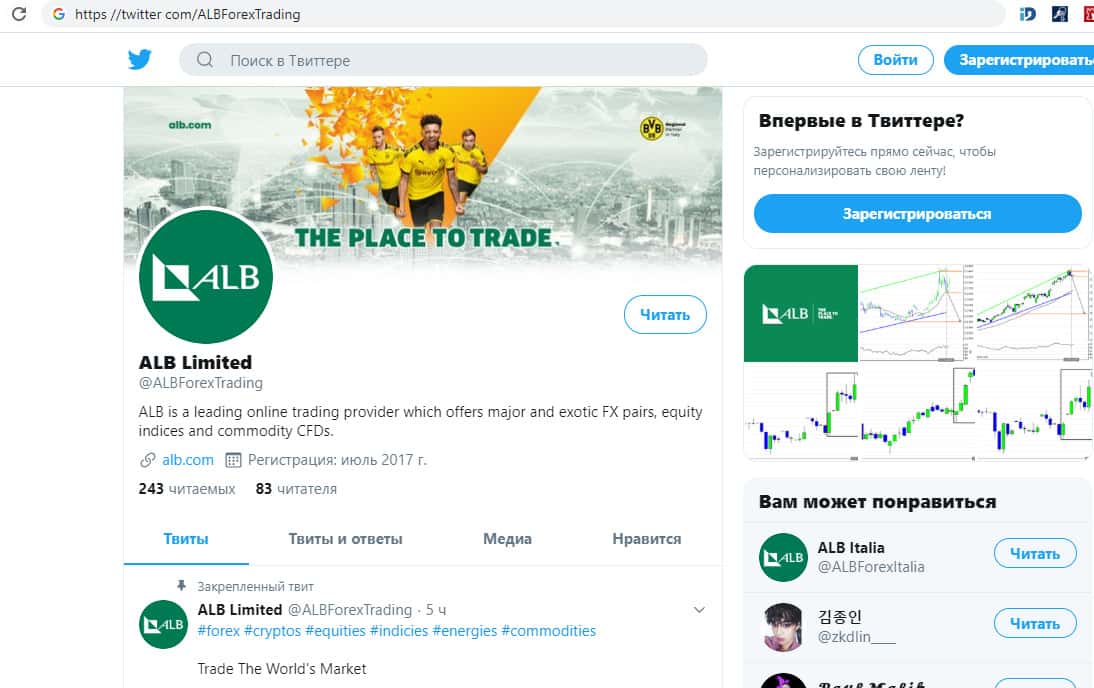The image size is (1094, 688).
Task: Click pinned tweet ALB avatar
Action: coord(163,624)
